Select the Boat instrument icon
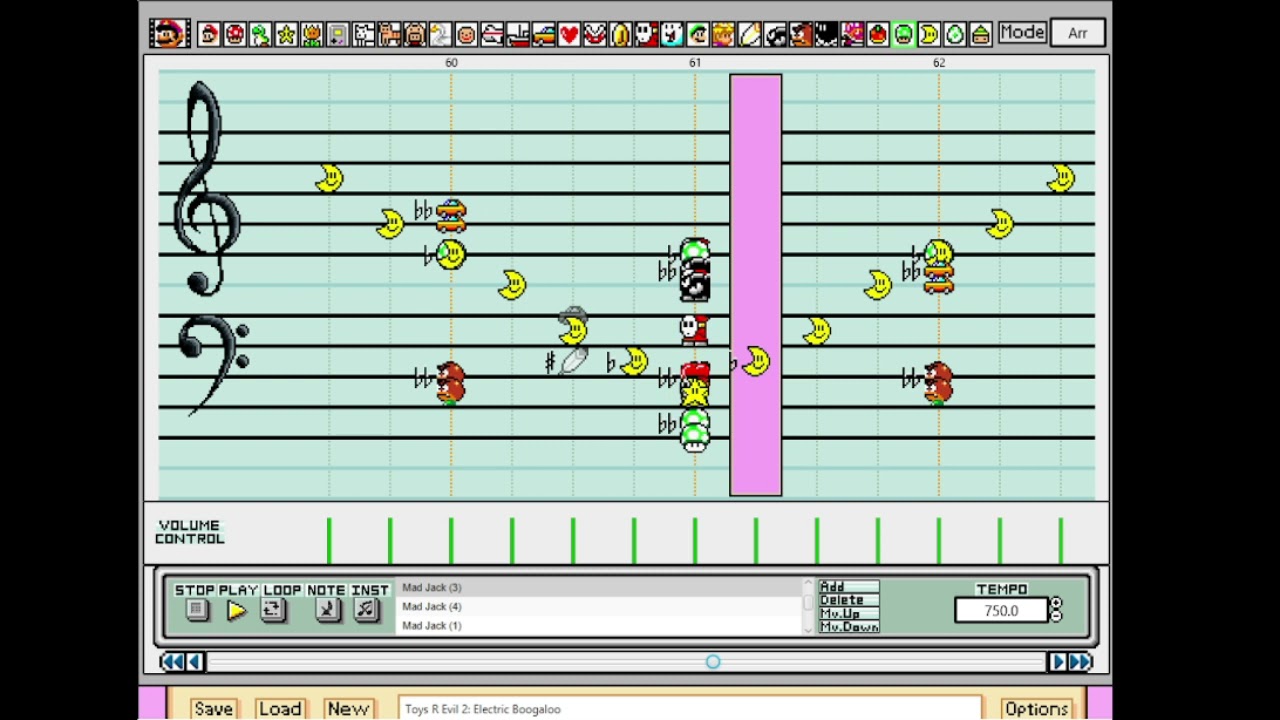1280x720 pixels. pyautogui.click(x=518, y=34)
